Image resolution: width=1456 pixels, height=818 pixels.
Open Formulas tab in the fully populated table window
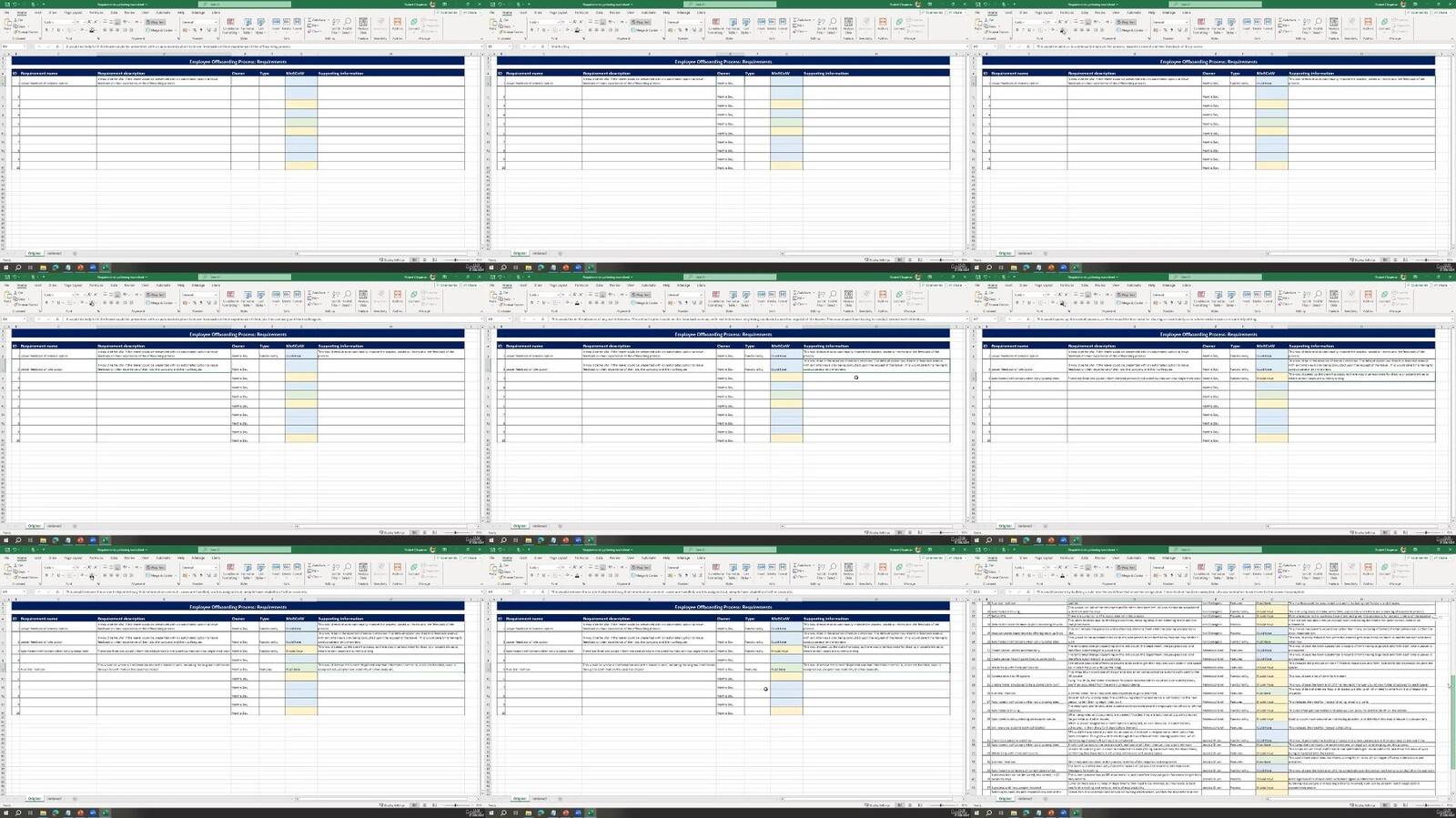[x=1067, y=558]
